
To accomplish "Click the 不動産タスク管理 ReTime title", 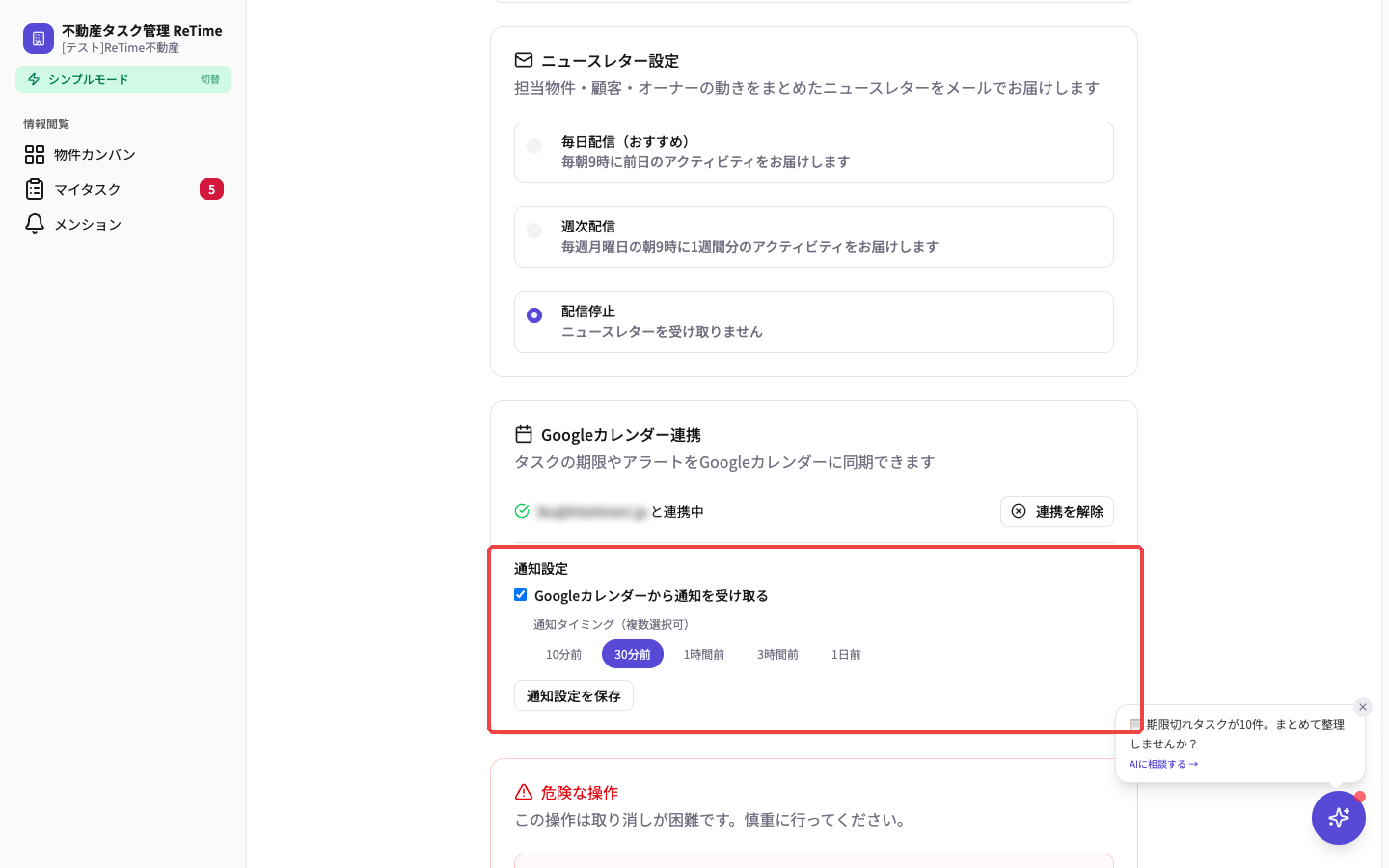I will pos(142,31).
